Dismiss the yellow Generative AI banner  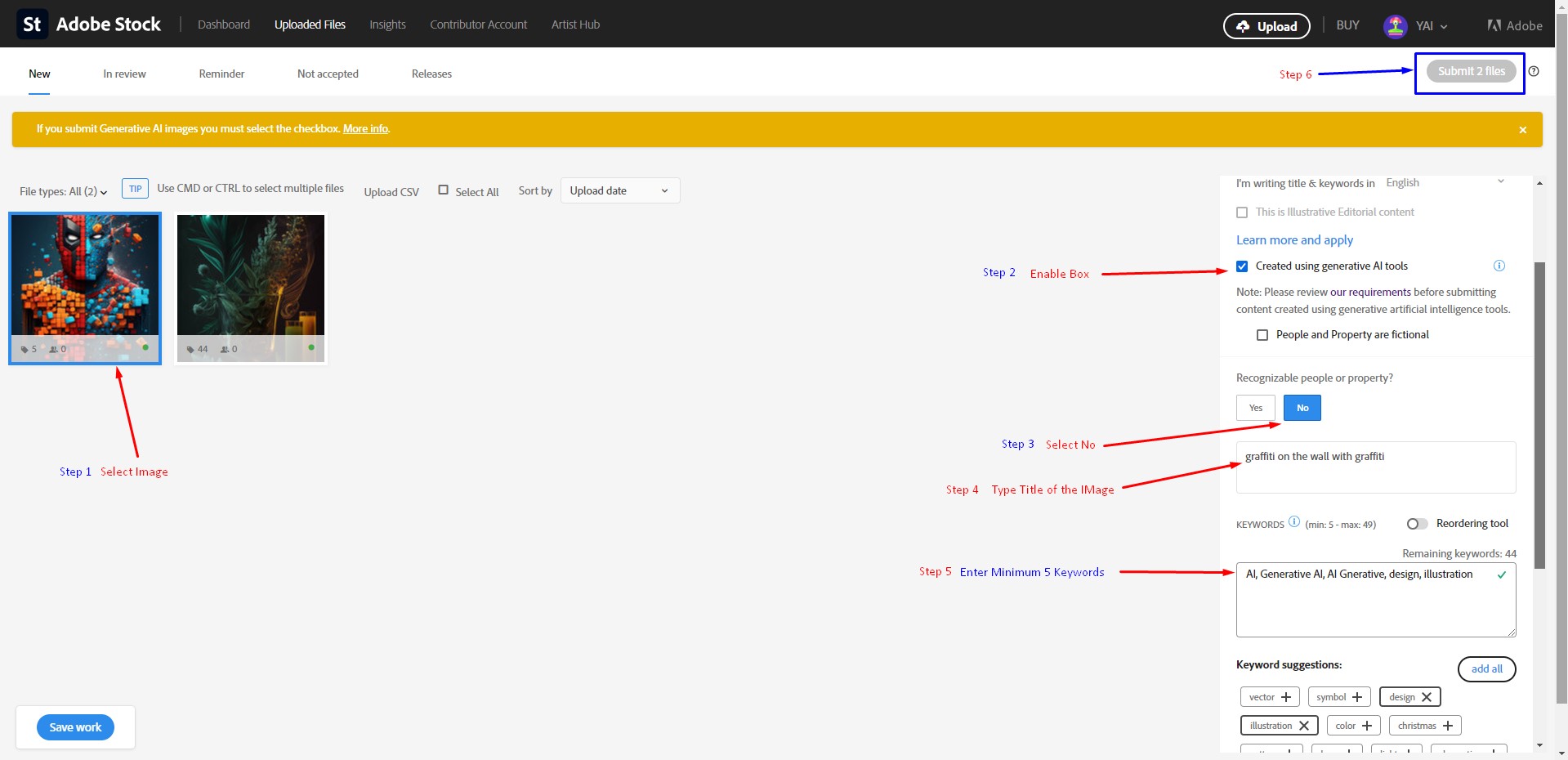[x=1522, y=130]
